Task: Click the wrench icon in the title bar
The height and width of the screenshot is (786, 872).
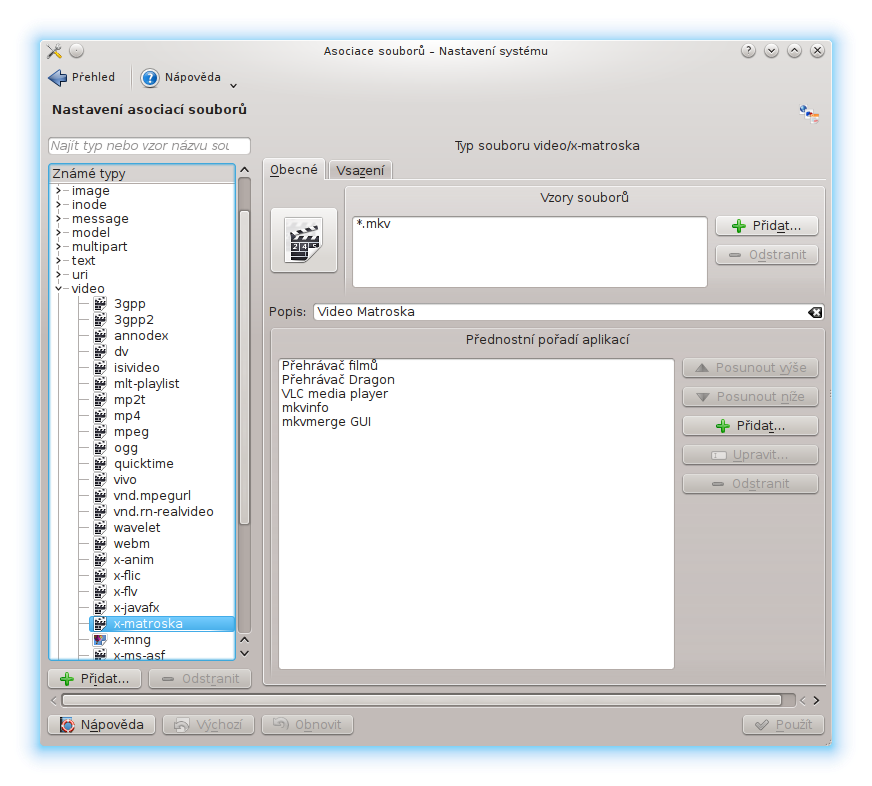Action: (x=55, y=51)
